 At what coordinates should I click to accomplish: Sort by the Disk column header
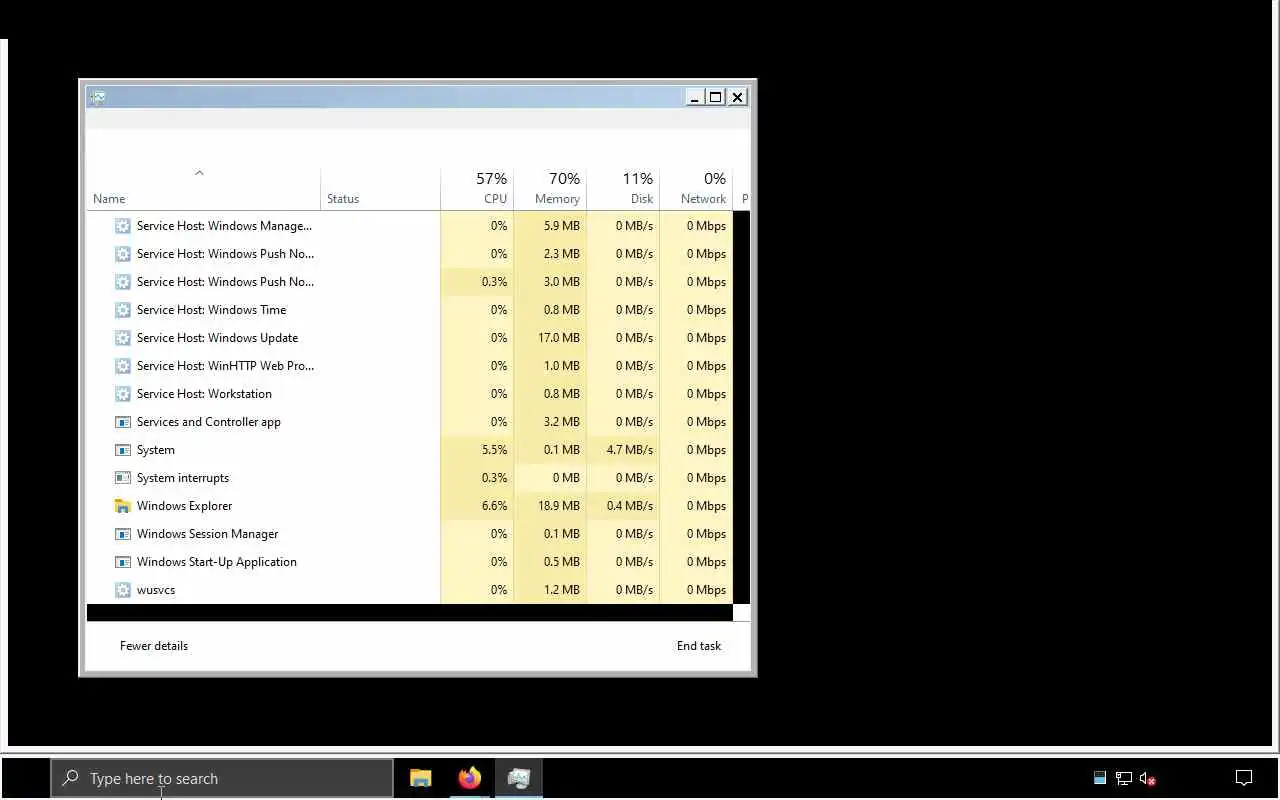click(623, 187)
